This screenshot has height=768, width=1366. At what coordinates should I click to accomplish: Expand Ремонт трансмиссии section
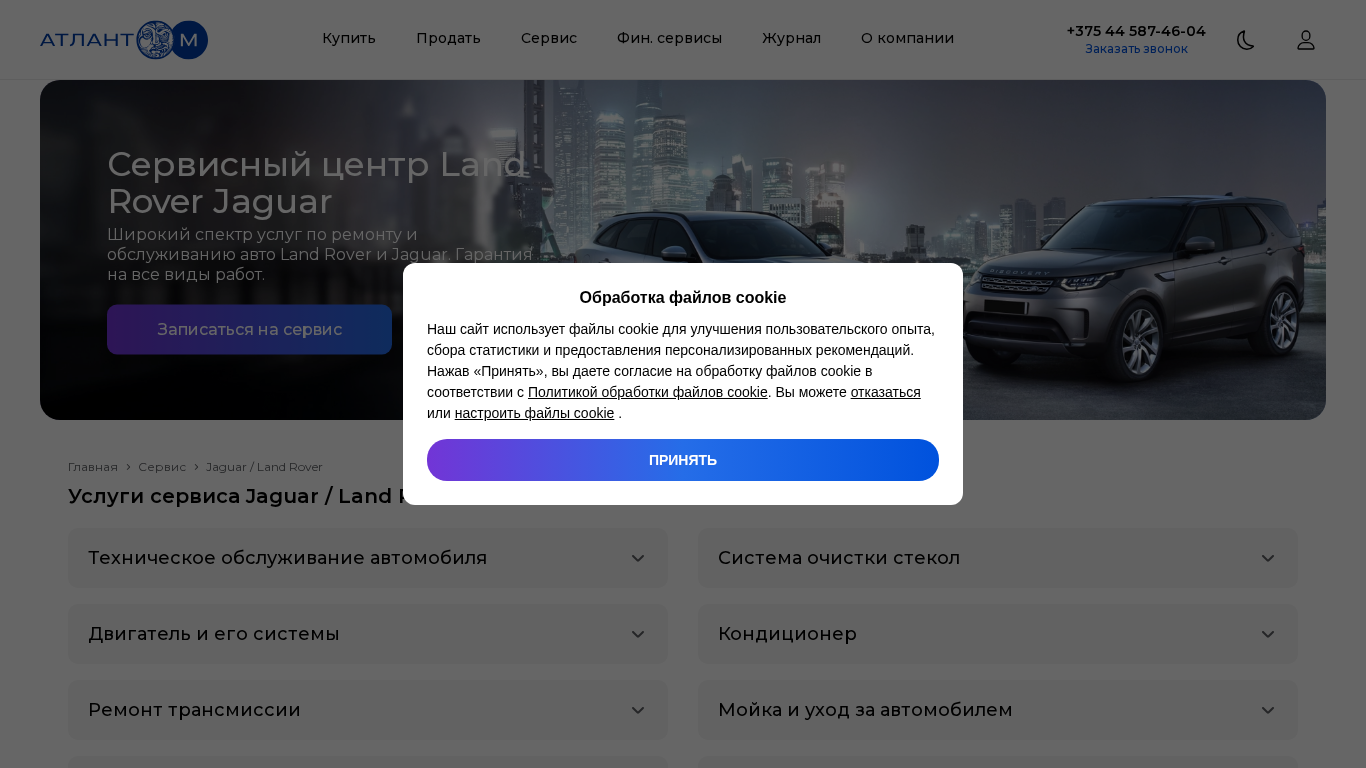pos(368,710)
